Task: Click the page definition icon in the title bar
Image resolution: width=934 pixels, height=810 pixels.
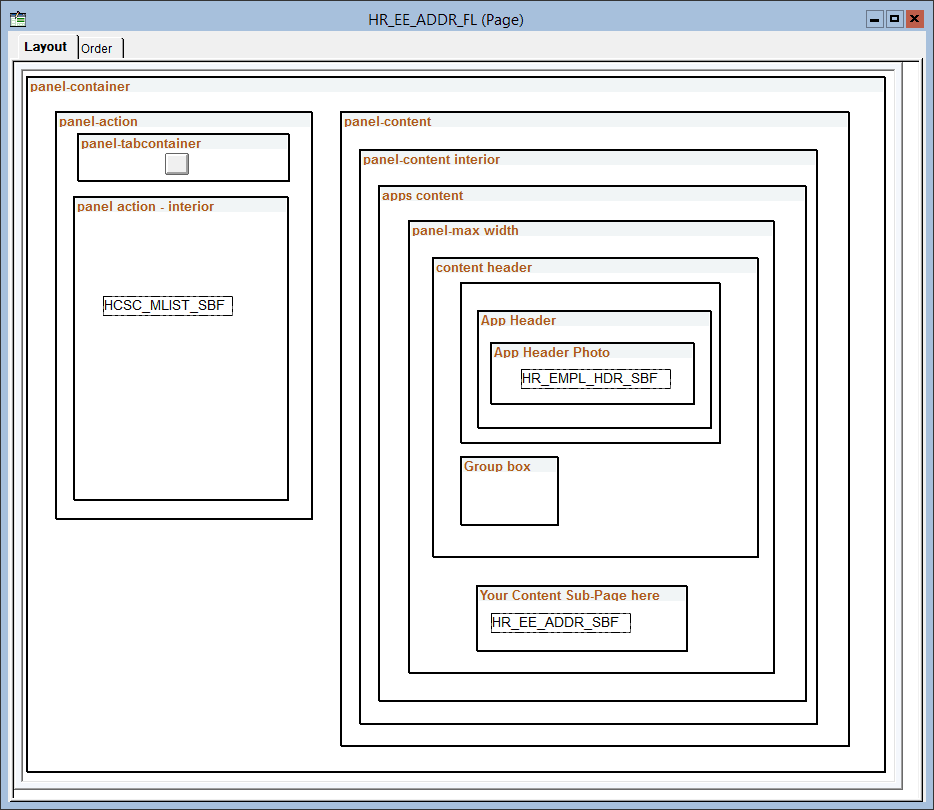Action: [x=18, y=17]
